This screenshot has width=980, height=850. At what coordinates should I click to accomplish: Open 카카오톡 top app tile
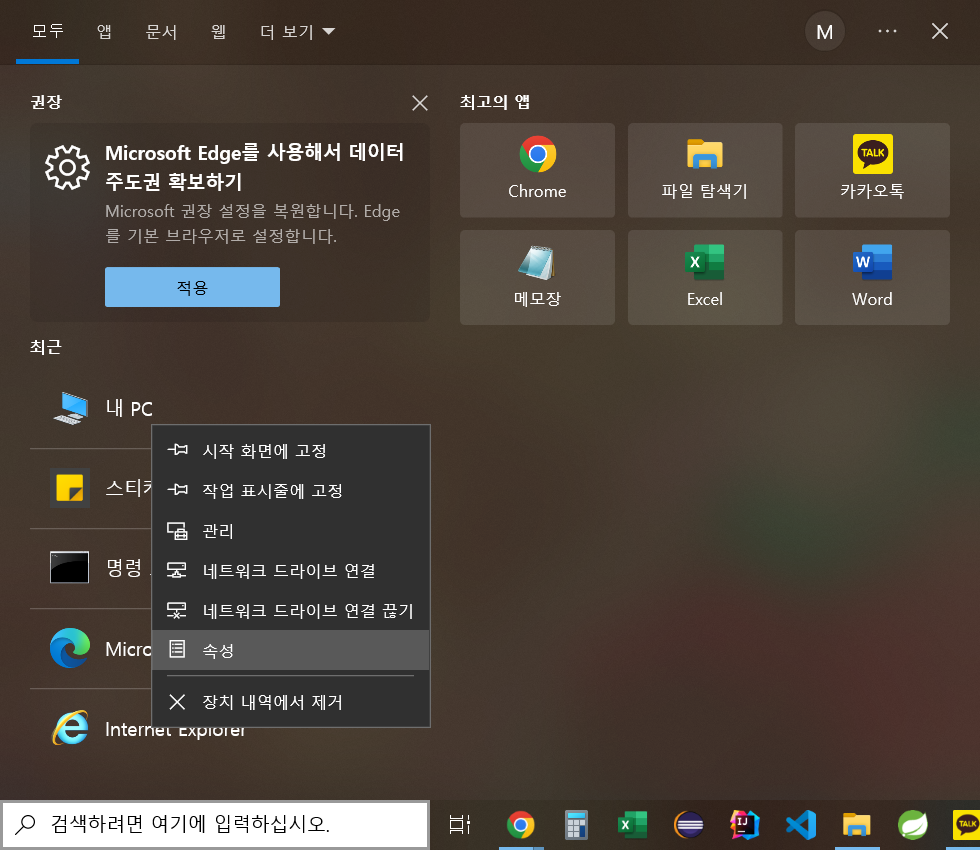click(x=872, y=170)
